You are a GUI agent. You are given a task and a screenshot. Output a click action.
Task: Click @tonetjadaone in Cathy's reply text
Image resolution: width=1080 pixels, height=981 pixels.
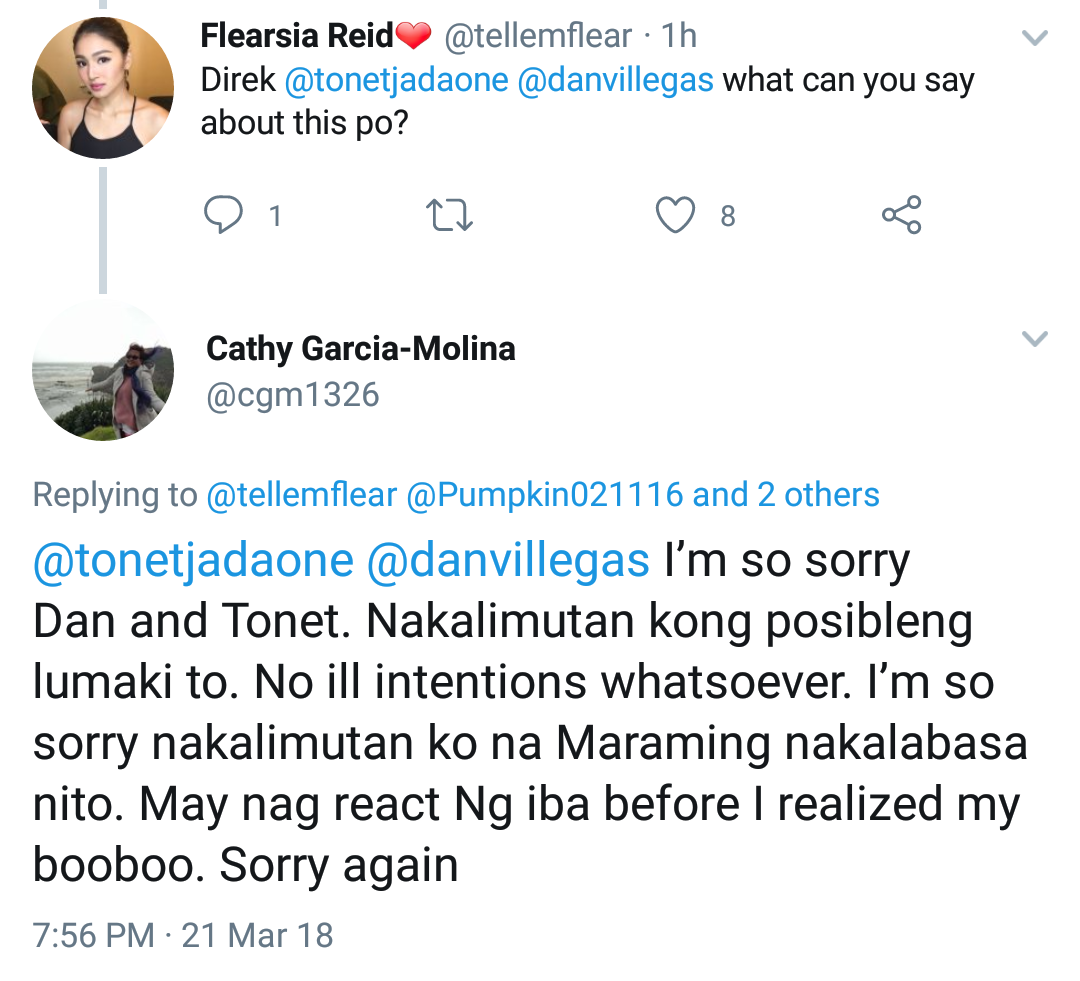[x=193, y=561]
